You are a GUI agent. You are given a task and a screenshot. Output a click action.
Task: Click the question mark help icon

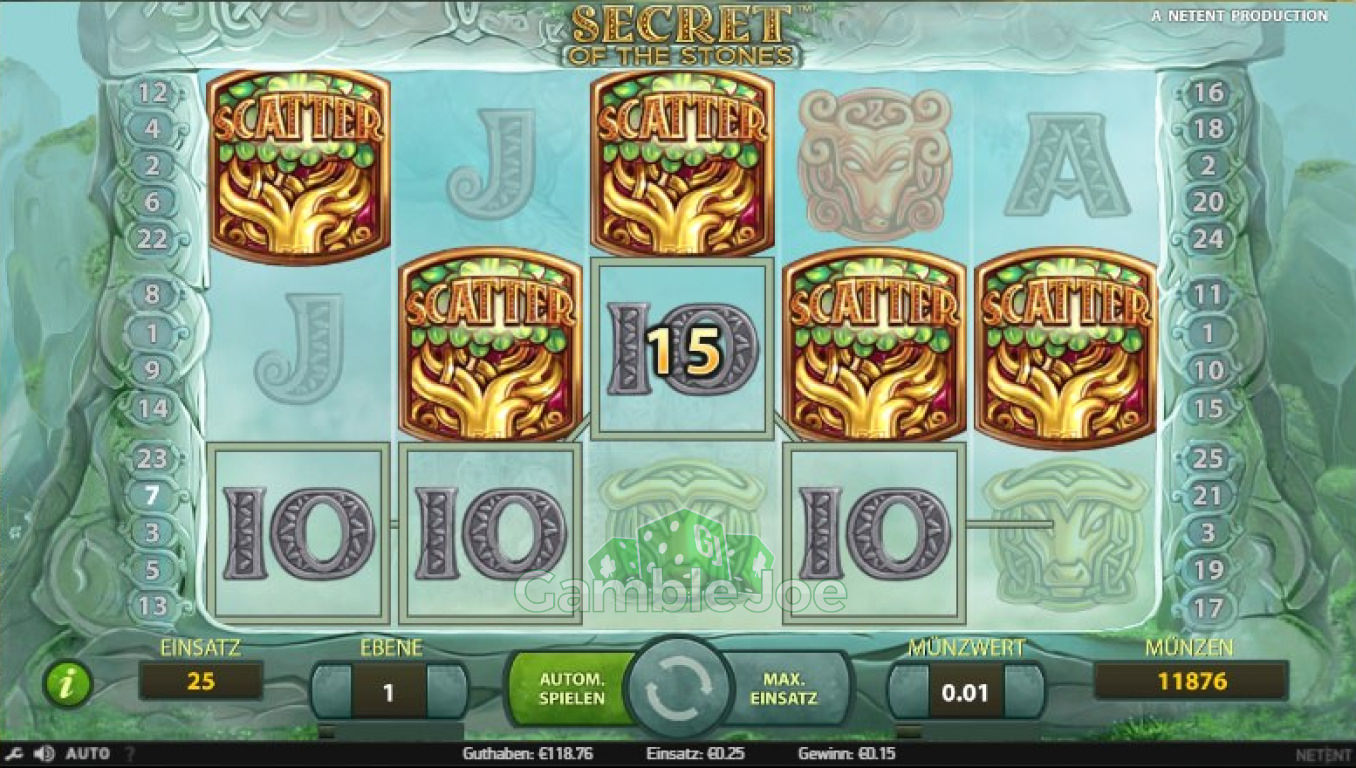(129, 754)
